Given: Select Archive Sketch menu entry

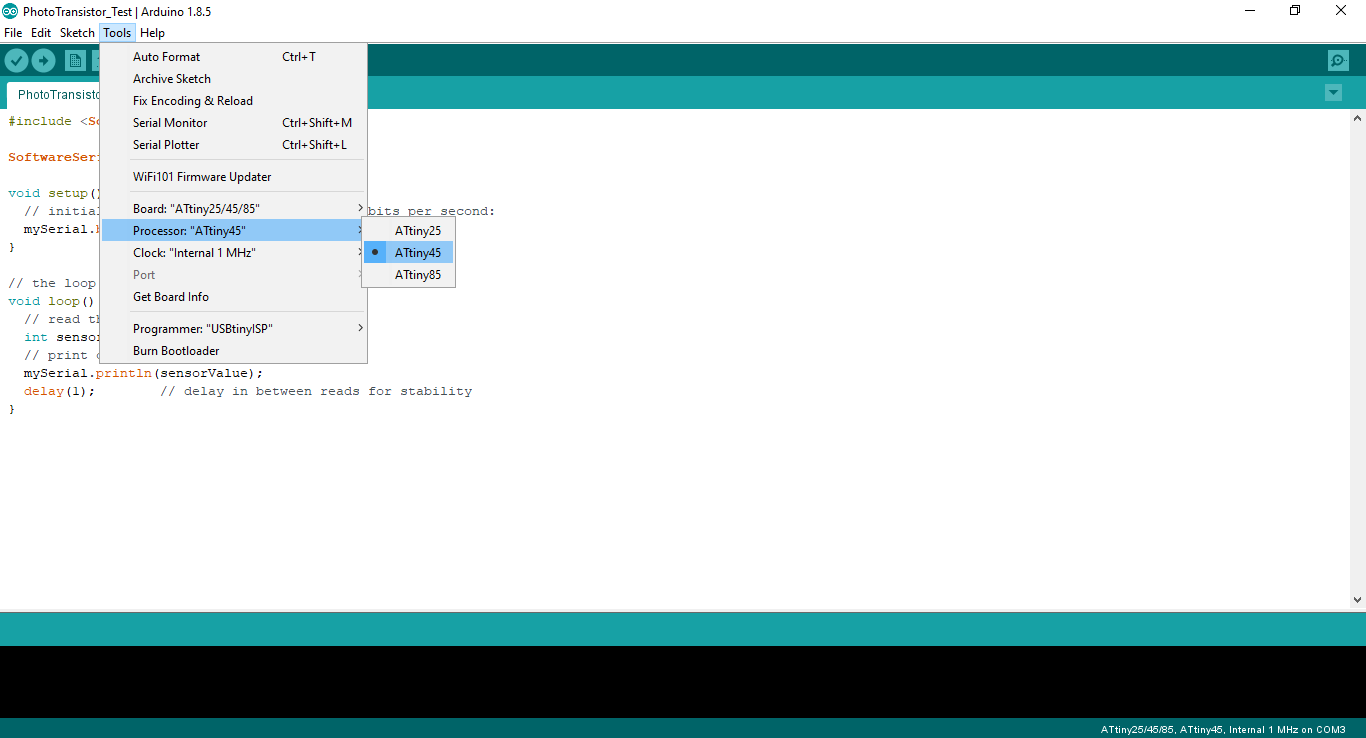Looking at the screenshot, I should 234,79.
